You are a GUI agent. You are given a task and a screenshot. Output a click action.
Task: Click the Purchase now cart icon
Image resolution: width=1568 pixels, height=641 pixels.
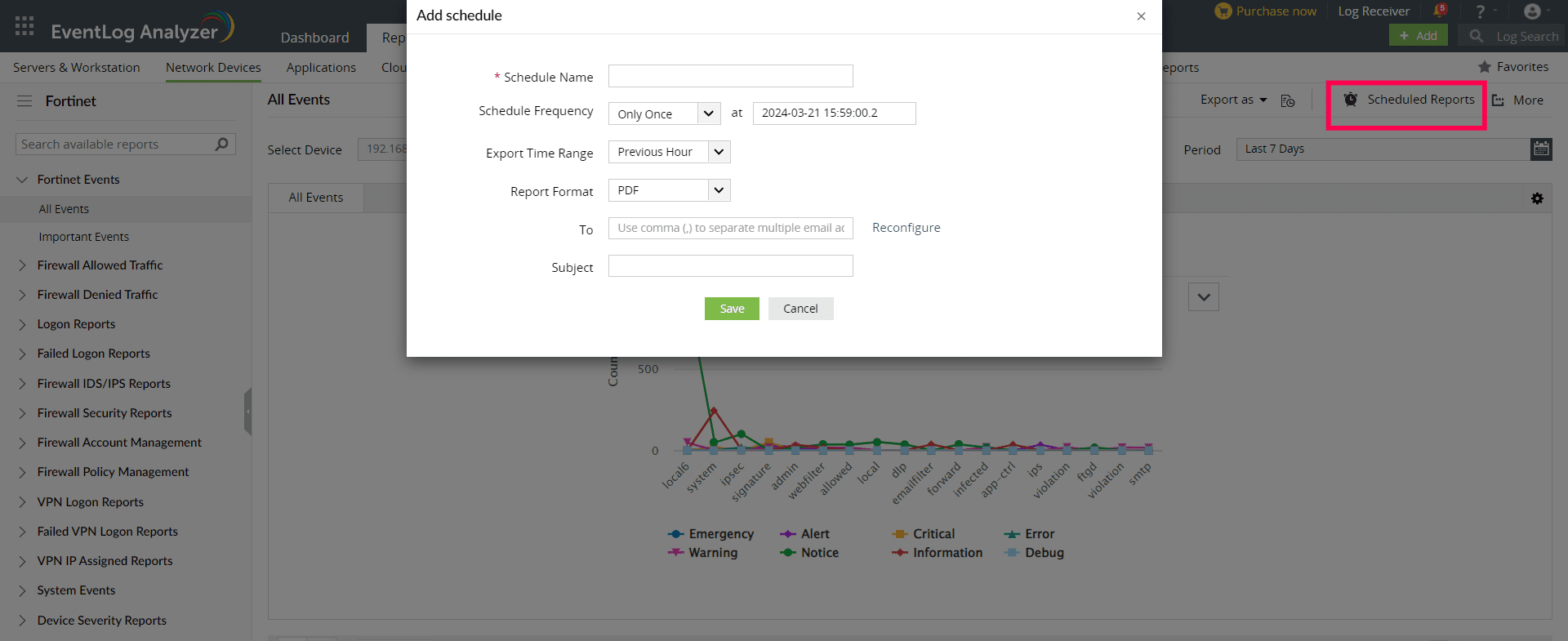click(x=1223, y=11)
